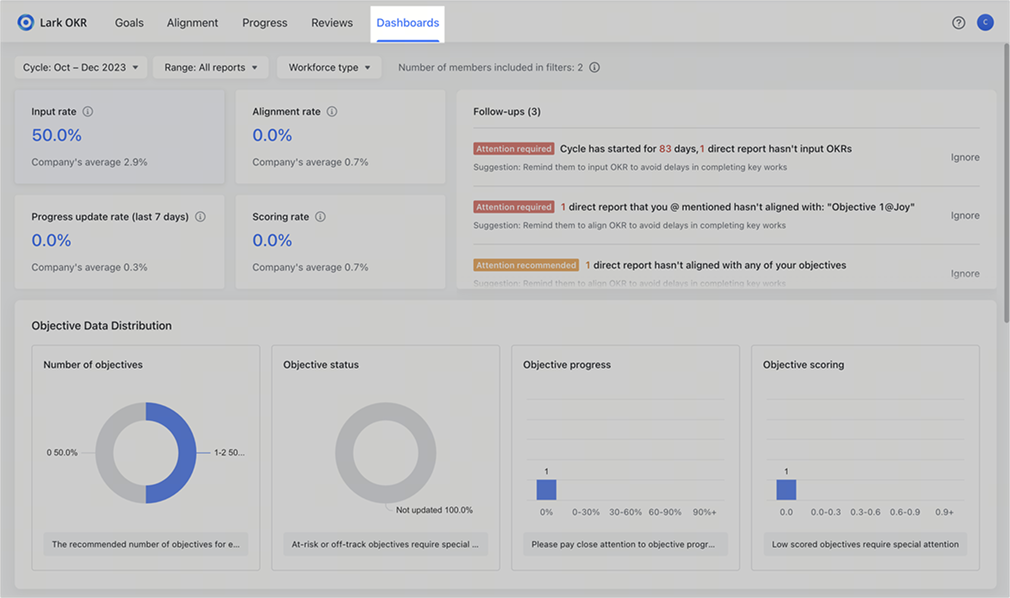The image size is (1010, 598).
Task: Click info icon beside members included count
Action: tap(594, 68)
